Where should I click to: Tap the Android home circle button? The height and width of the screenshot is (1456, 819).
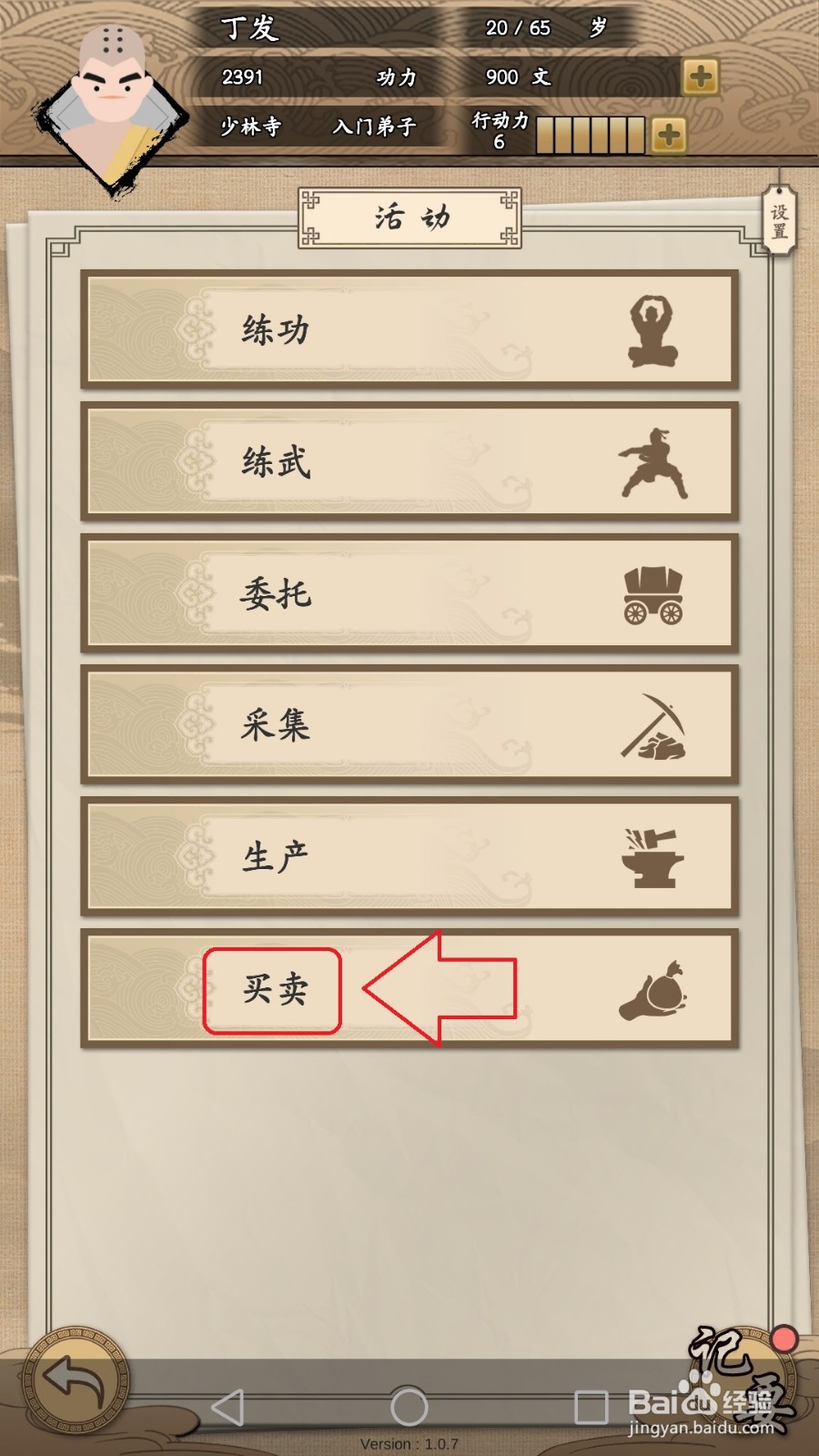click(409, 1407)
